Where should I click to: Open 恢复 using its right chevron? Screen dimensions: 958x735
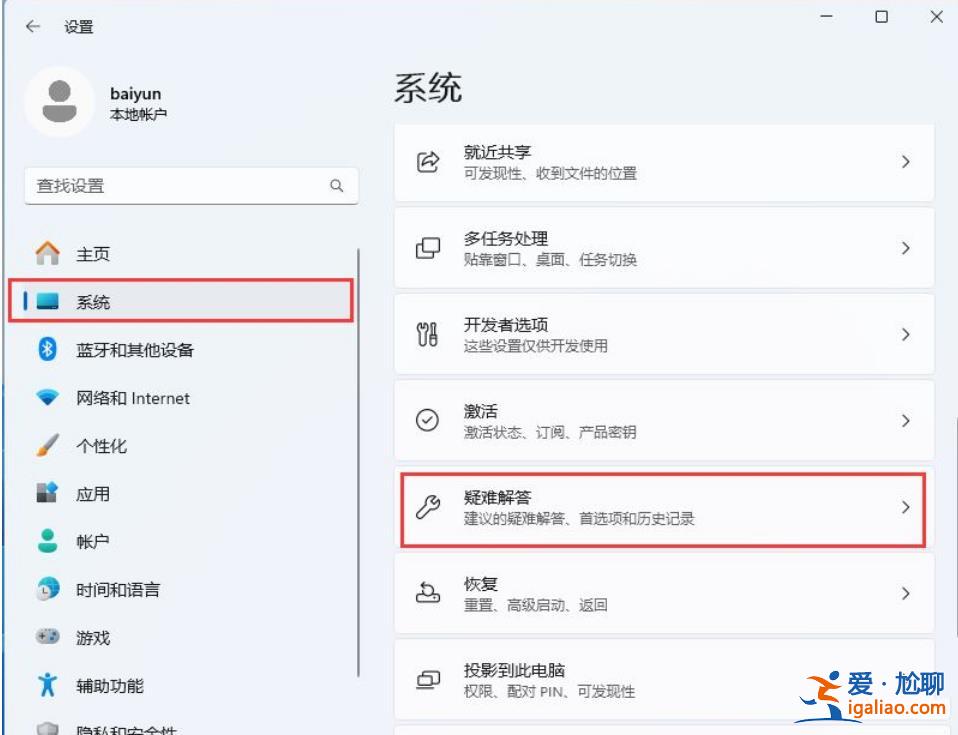[x=906, y=593]
